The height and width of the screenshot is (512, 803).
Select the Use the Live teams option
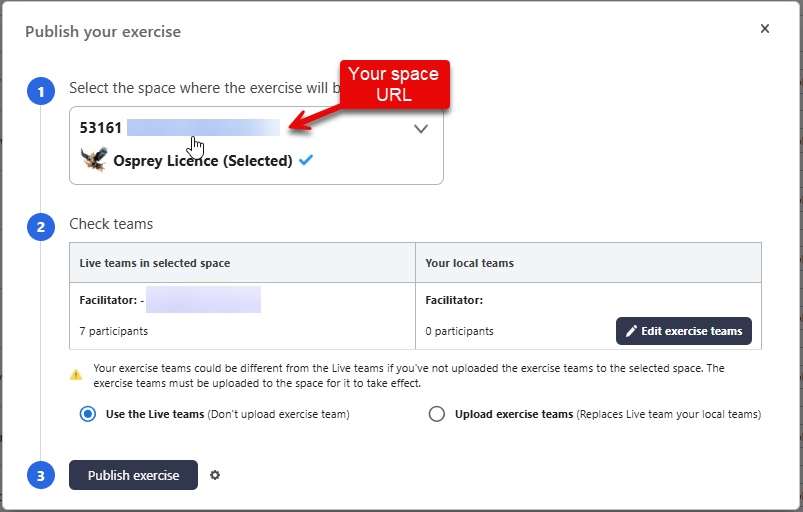point(88,414)
